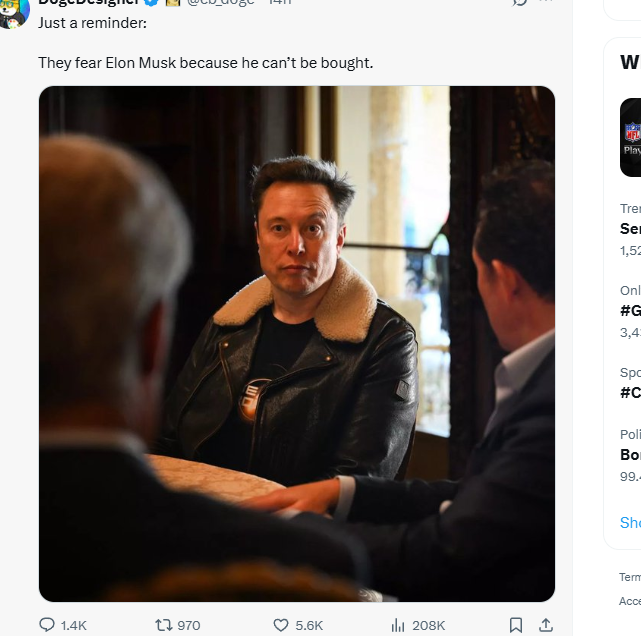This screenshot has width=641, height=636.
Task: Open the Politics trending topic
Action: click(630, 454)
